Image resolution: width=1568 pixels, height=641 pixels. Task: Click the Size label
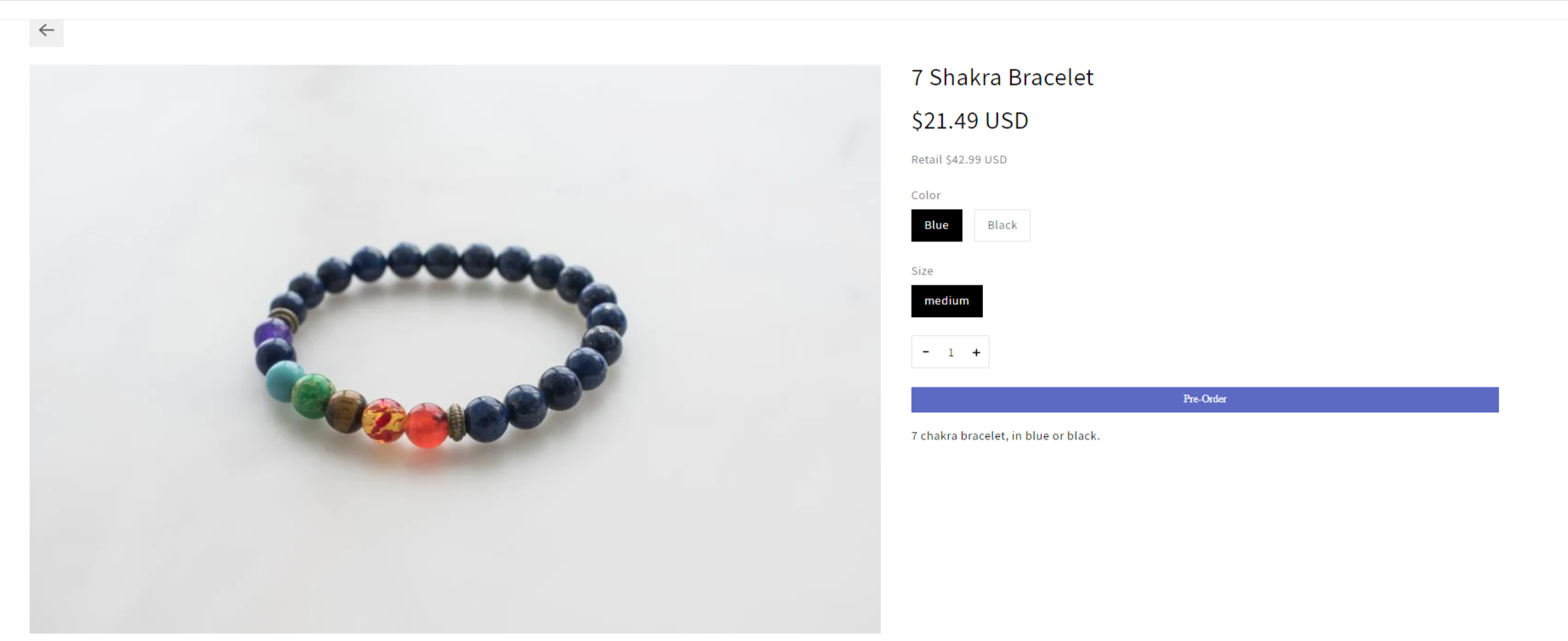(x=923, y=271)
